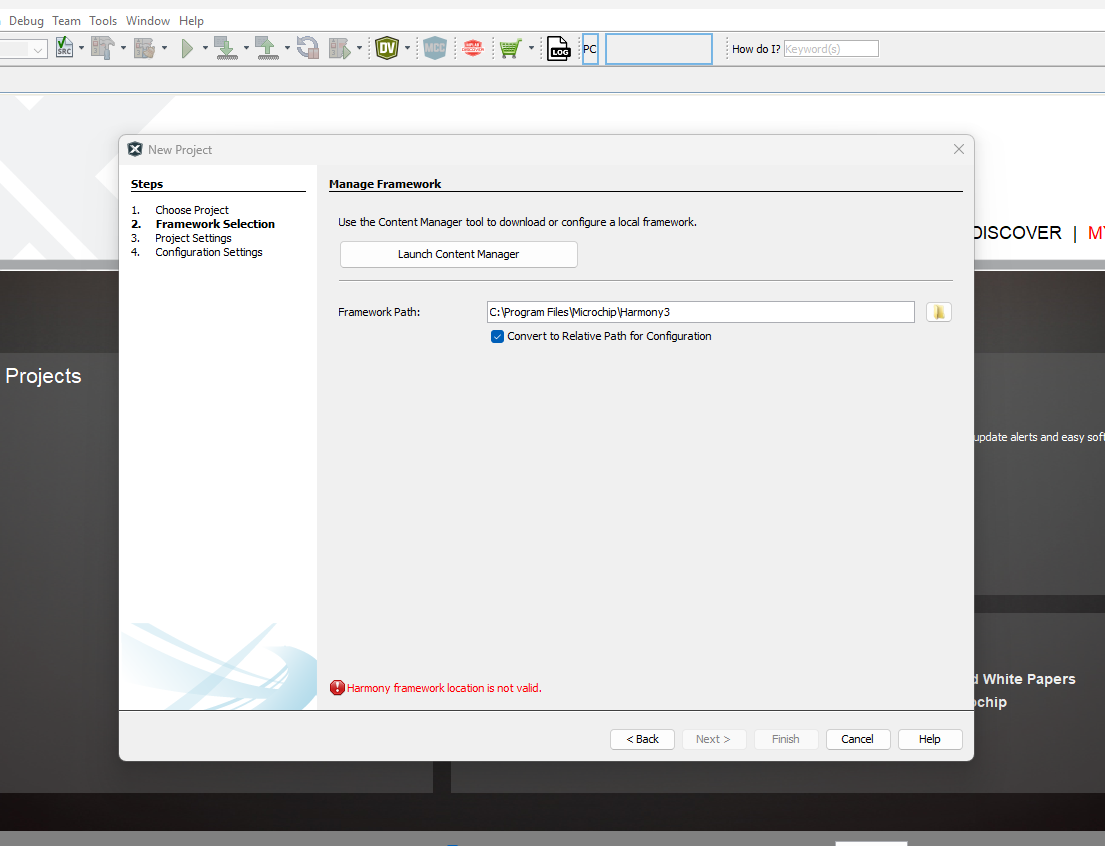Open the microchipDIRECT shopping cart icon
Screen dimensions: 1105x846
(510, 48)
